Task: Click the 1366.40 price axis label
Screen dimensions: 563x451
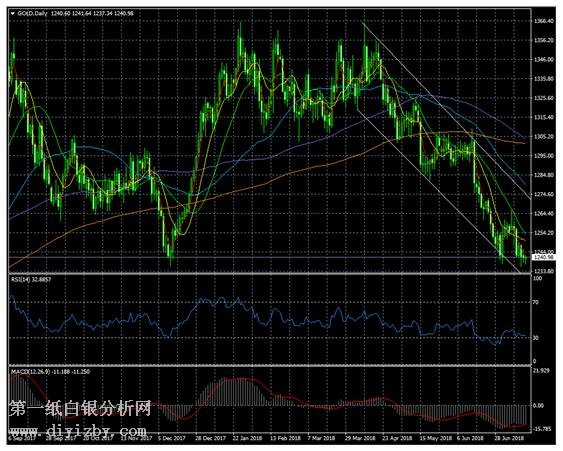Action: pyautogui.click(x=544, y=21)
